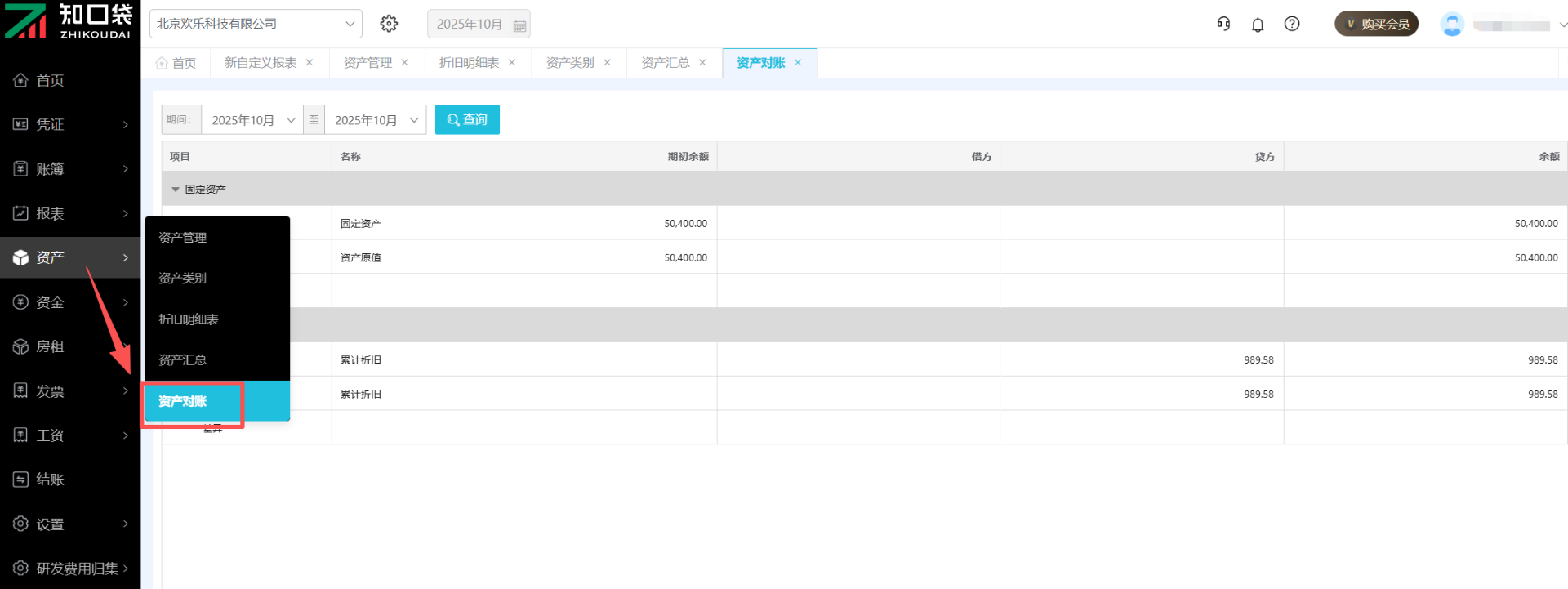This screenshot has width=1568, height=589.
Task: Click the notification bell icon
Action: click(1258, 25)
